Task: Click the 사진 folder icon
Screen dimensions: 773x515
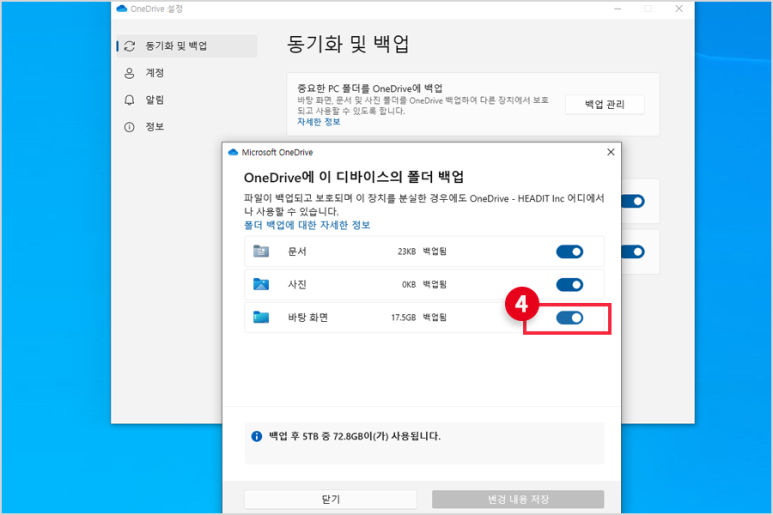Action: (261, 284)
